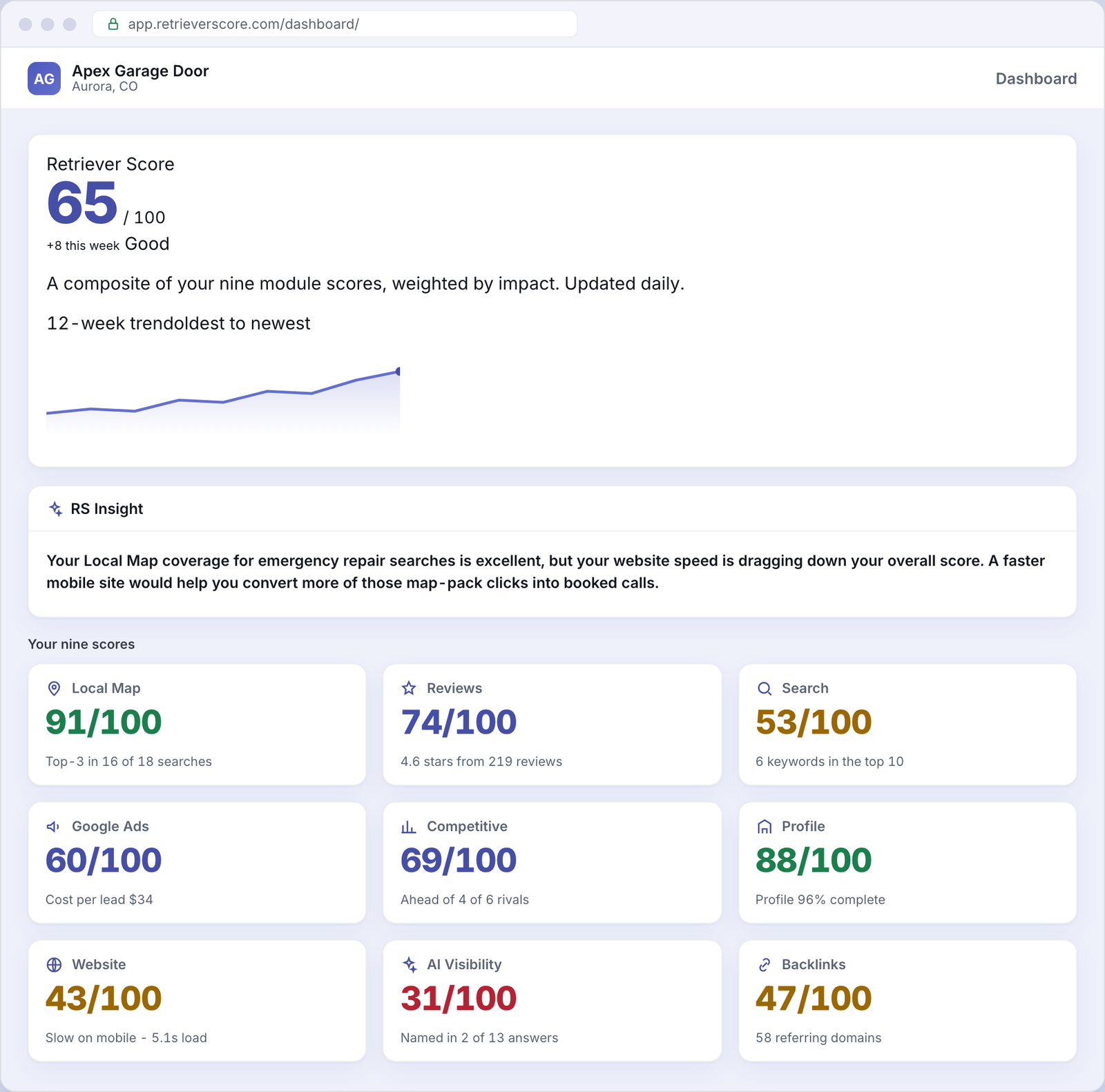Click the padlock icon in address bar
Viewport: 1105px width, 1092px height.
113,24
